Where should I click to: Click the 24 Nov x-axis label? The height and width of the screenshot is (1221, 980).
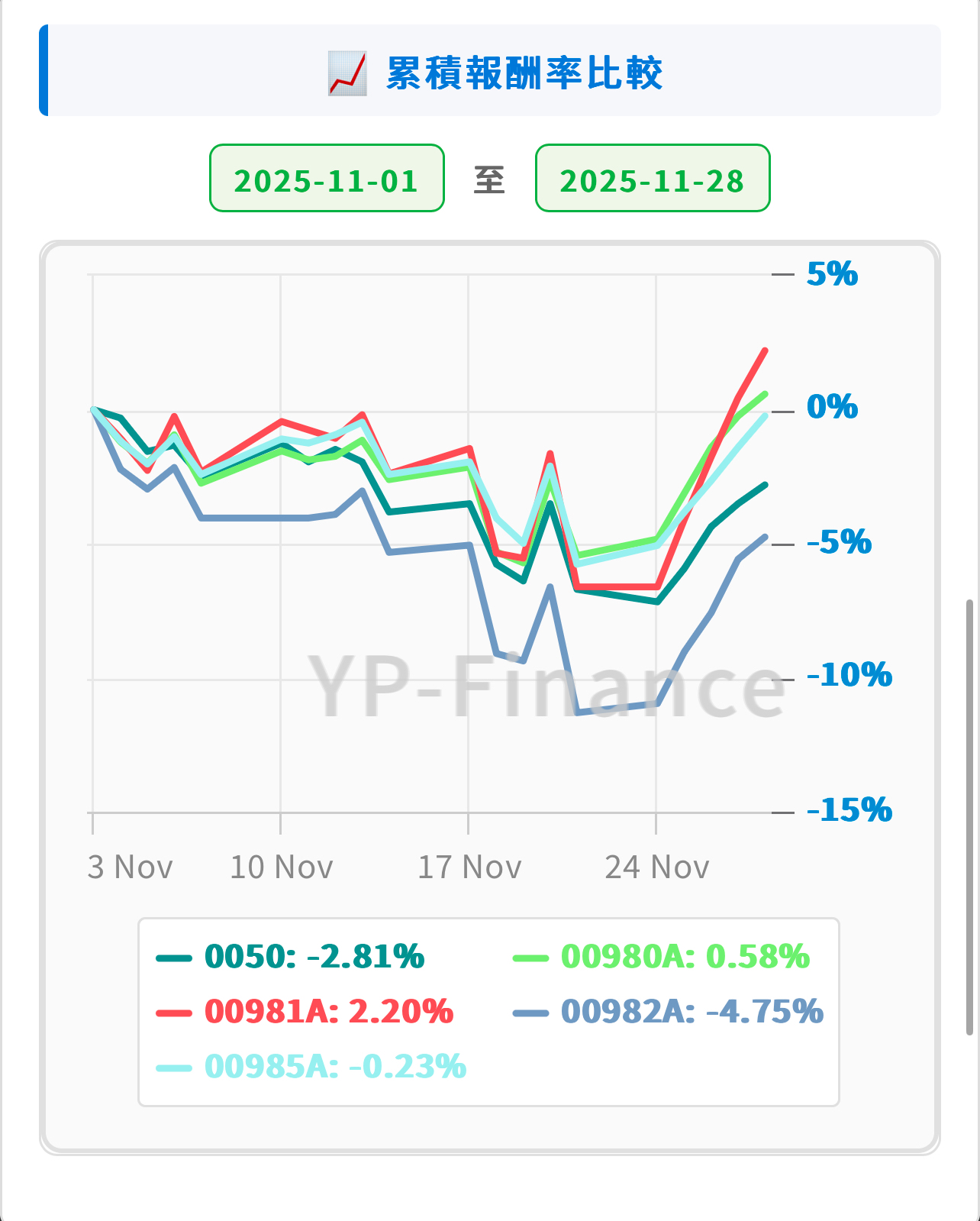pyautogui.click(x=657, y=867)
